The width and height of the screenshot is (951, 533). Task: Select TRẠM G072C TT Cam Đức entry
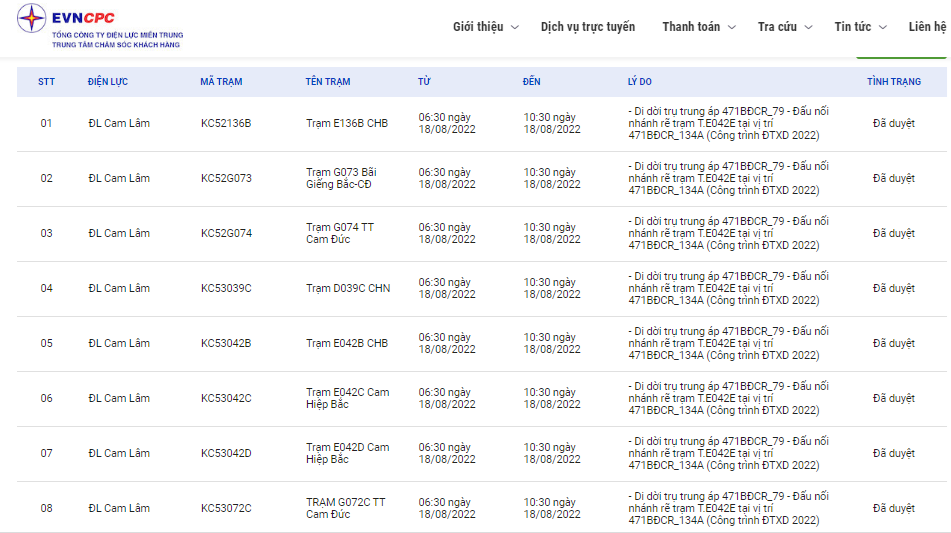coord(345,508)
